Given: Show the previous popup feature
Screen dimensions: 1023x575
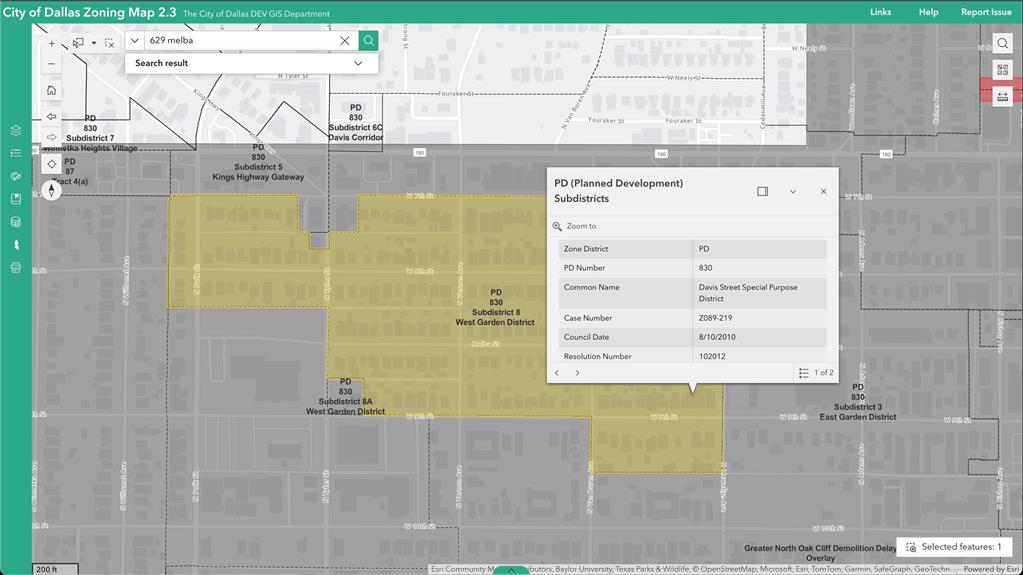Looking at the screenshot, I should click(557, 373).
